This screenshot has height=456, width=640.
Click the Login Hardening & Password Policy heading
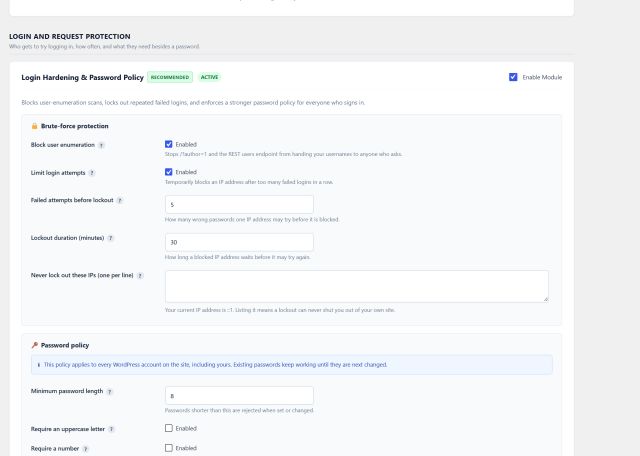tap(82, 78)
